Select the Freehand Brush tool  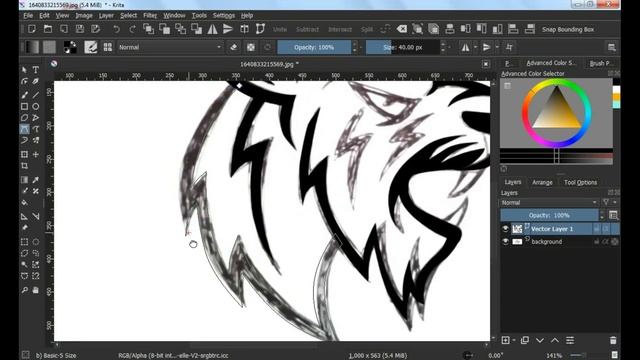pos(24,95)
